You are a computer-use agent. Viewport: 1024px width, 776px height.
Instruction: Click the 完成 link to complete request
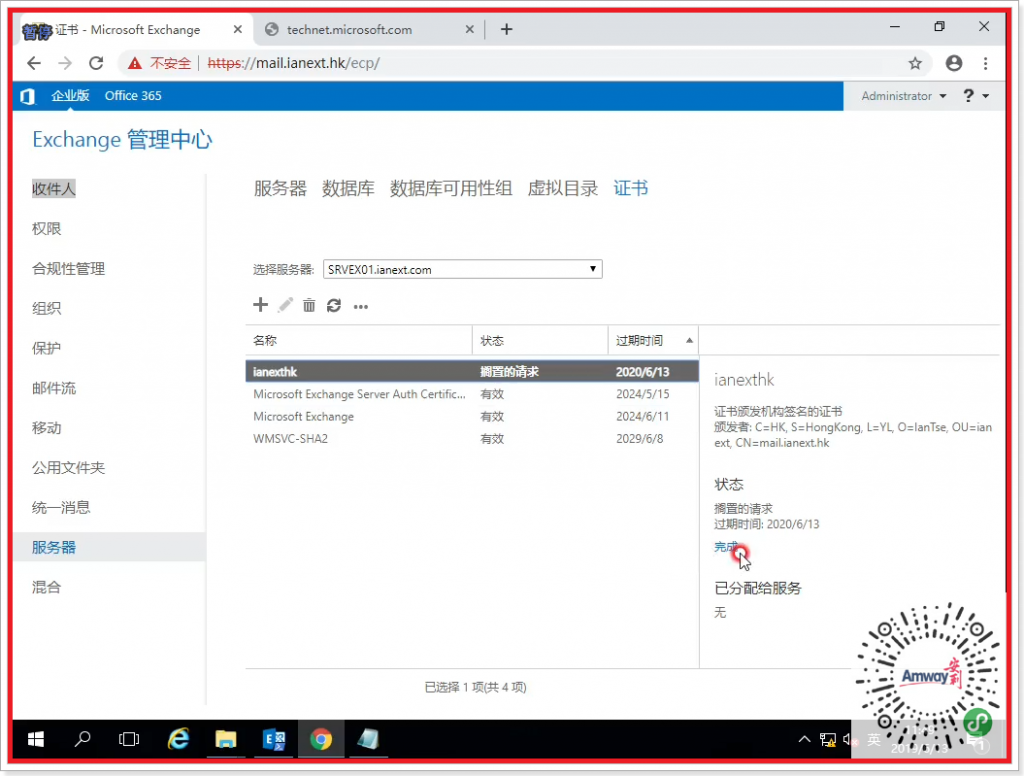725,547
